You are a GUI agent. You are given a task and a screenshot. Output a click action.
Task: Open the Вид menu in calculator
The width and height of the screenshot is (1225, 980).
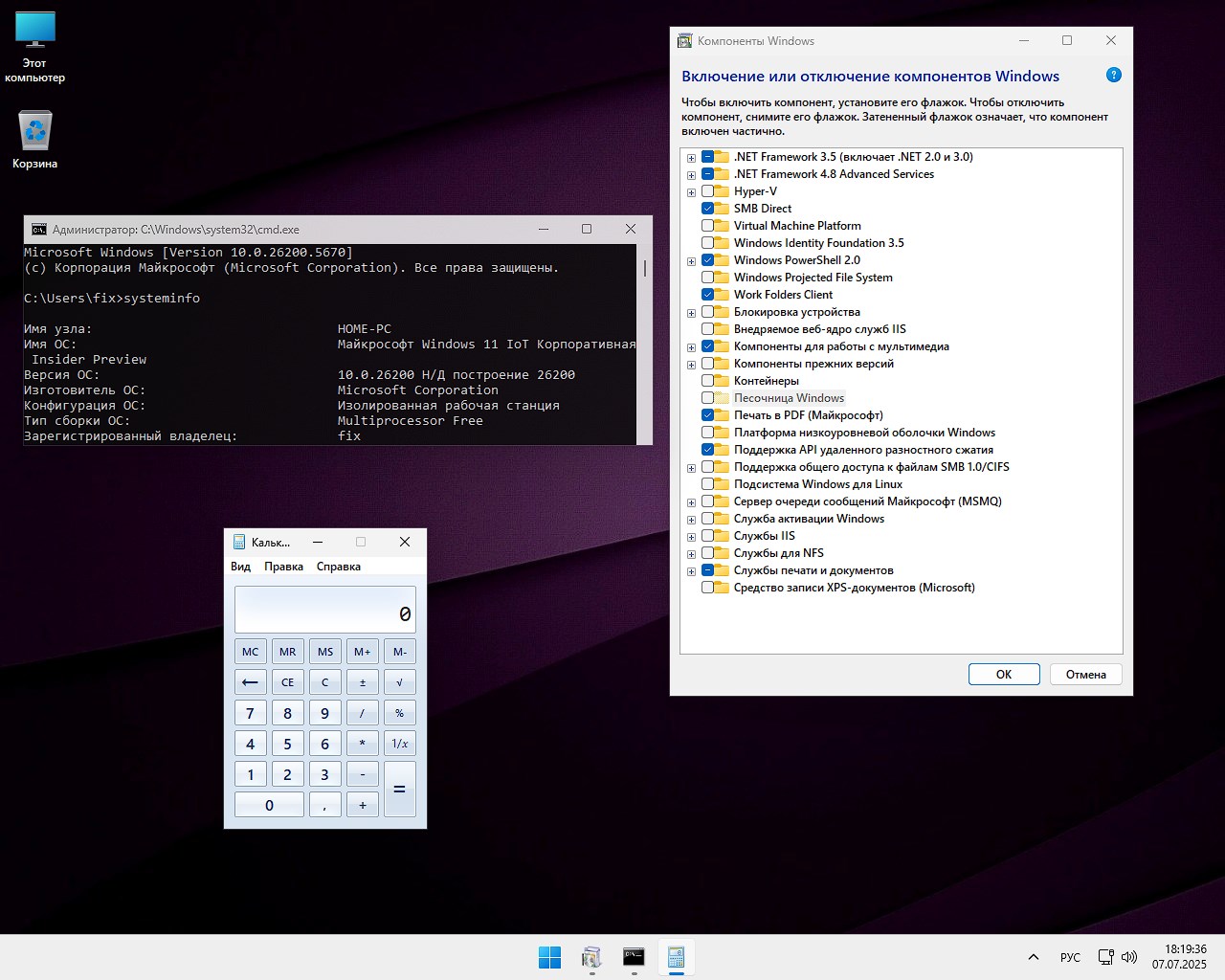click(240, 567)
